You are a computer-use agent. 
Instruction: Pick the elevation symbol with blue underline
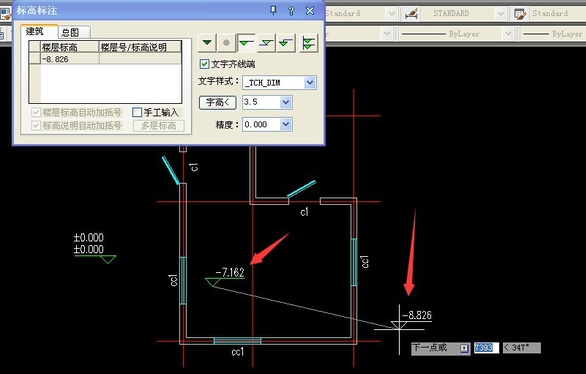[266, 43]
